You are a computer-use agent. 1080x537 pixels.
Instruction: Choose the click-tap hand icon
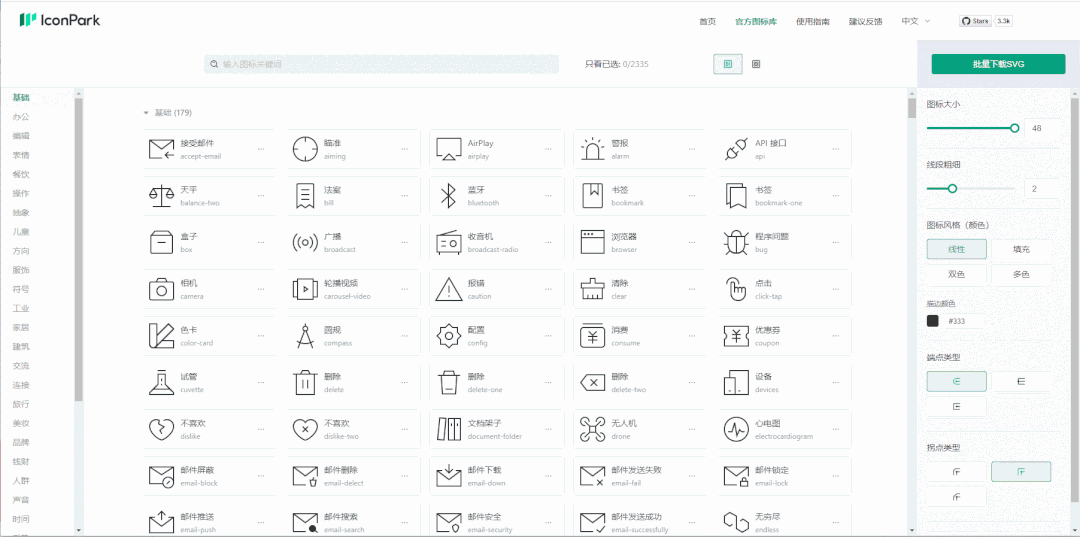click(x=736, y=289)
